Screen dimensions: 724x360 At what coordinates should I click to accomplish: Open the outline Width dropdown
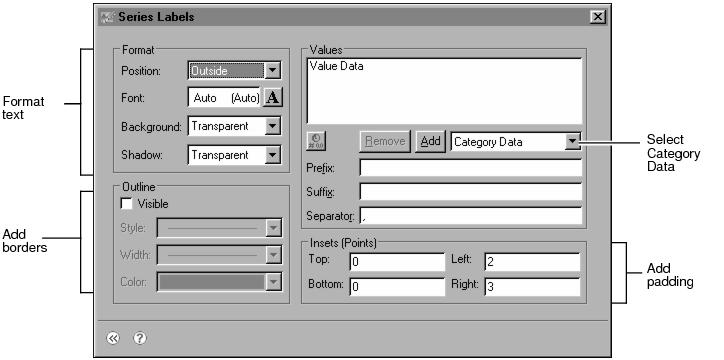pyautogui.click(x=219, y=255)
